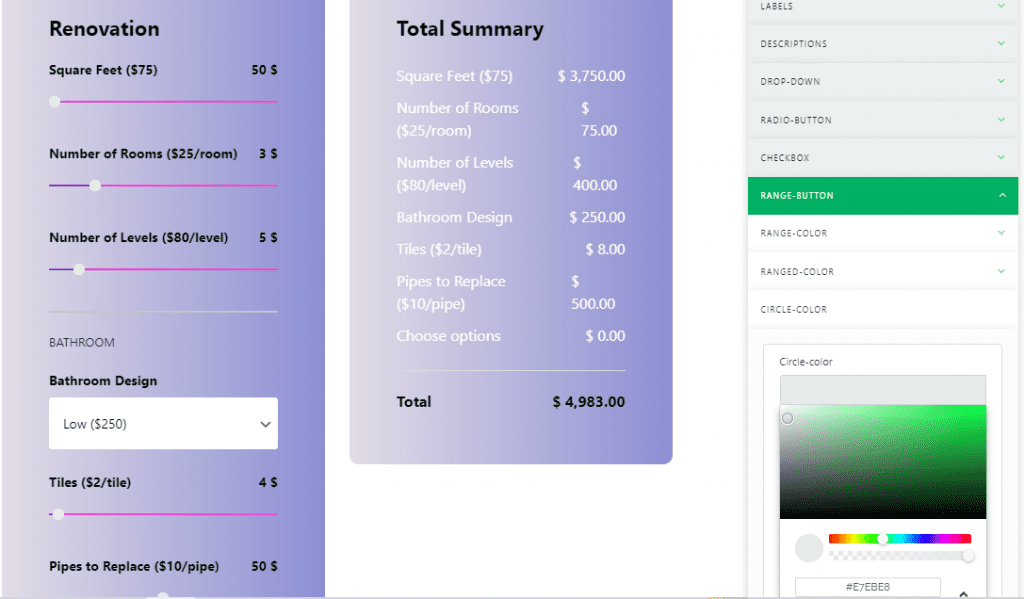The width and height of the screenshot is (1024, 599).
Task: Click the hue spectrum slider
Action: click(899, 539)
